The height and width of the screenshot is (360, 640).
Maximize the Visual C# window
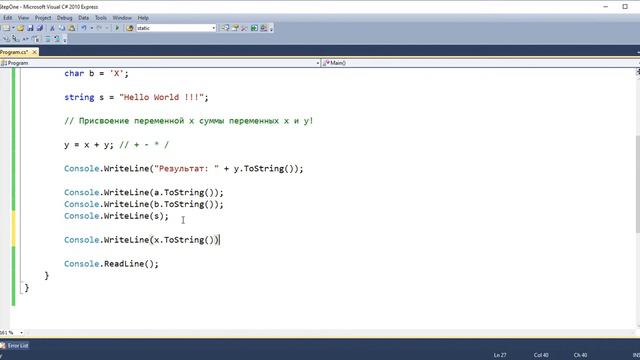coord(625,7)
